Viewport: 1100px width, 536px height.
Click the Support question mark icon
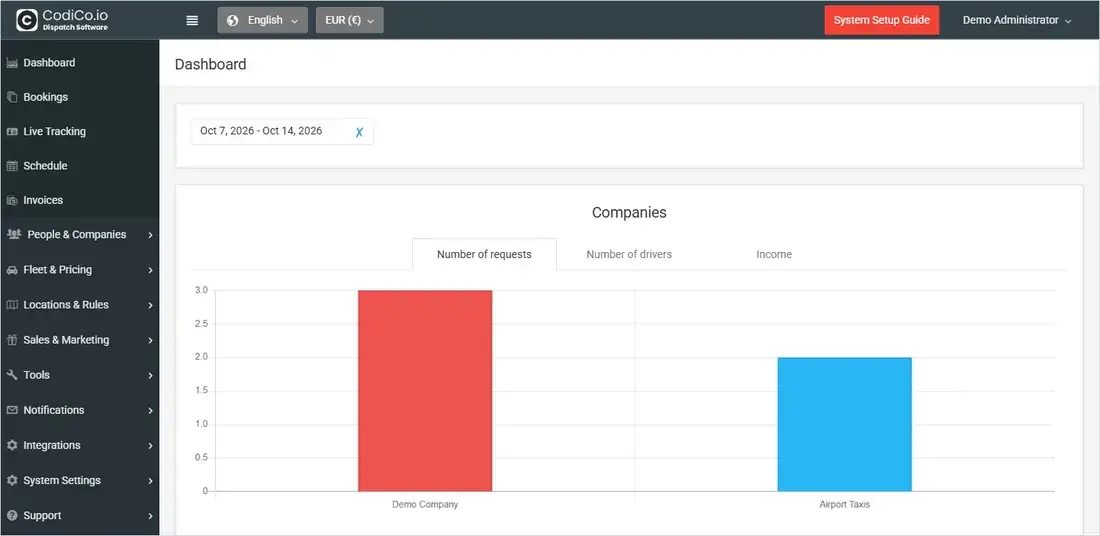pos(12,516)
